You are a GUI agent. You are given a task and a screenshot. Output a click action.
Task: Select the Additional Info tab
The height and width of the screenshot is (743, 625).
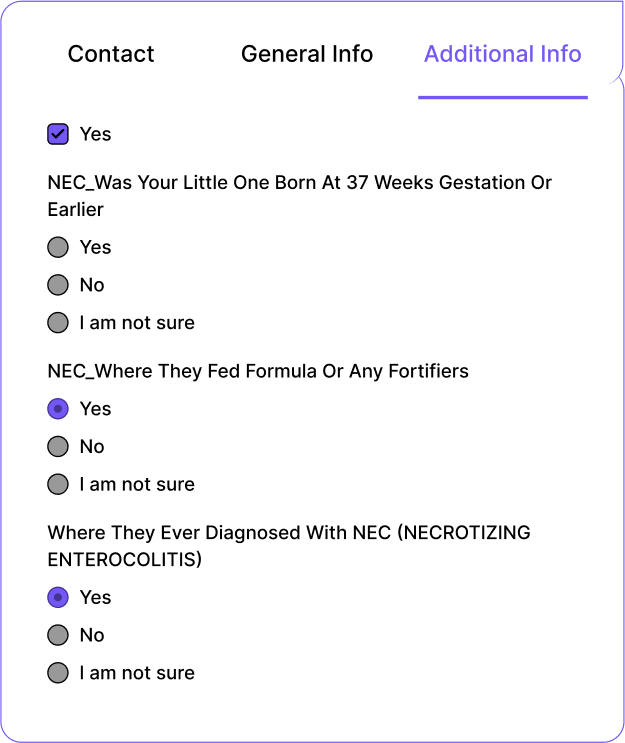click(x=502, y=54)
